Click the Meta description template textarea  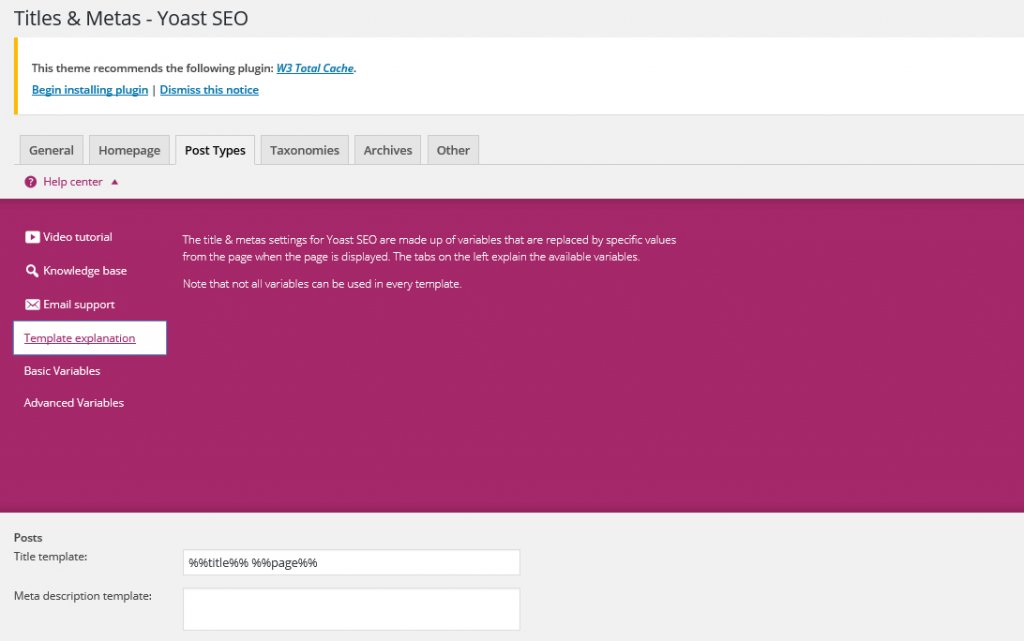351,610
